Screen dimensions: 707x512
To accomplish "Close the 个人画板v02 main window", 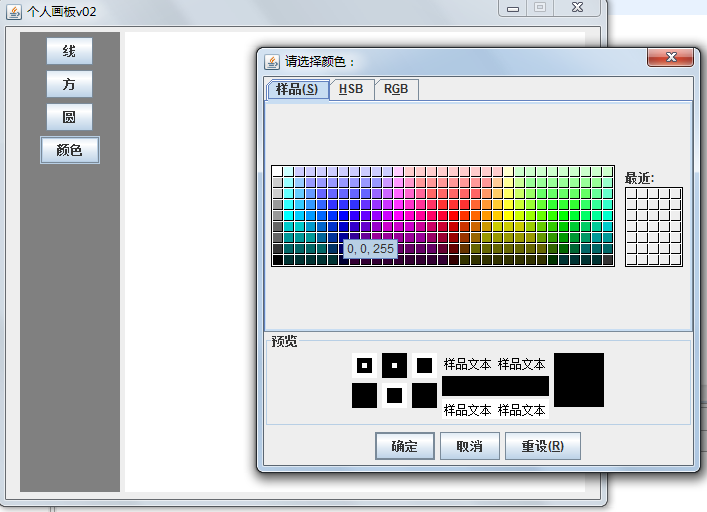I will tap(577, 8).
